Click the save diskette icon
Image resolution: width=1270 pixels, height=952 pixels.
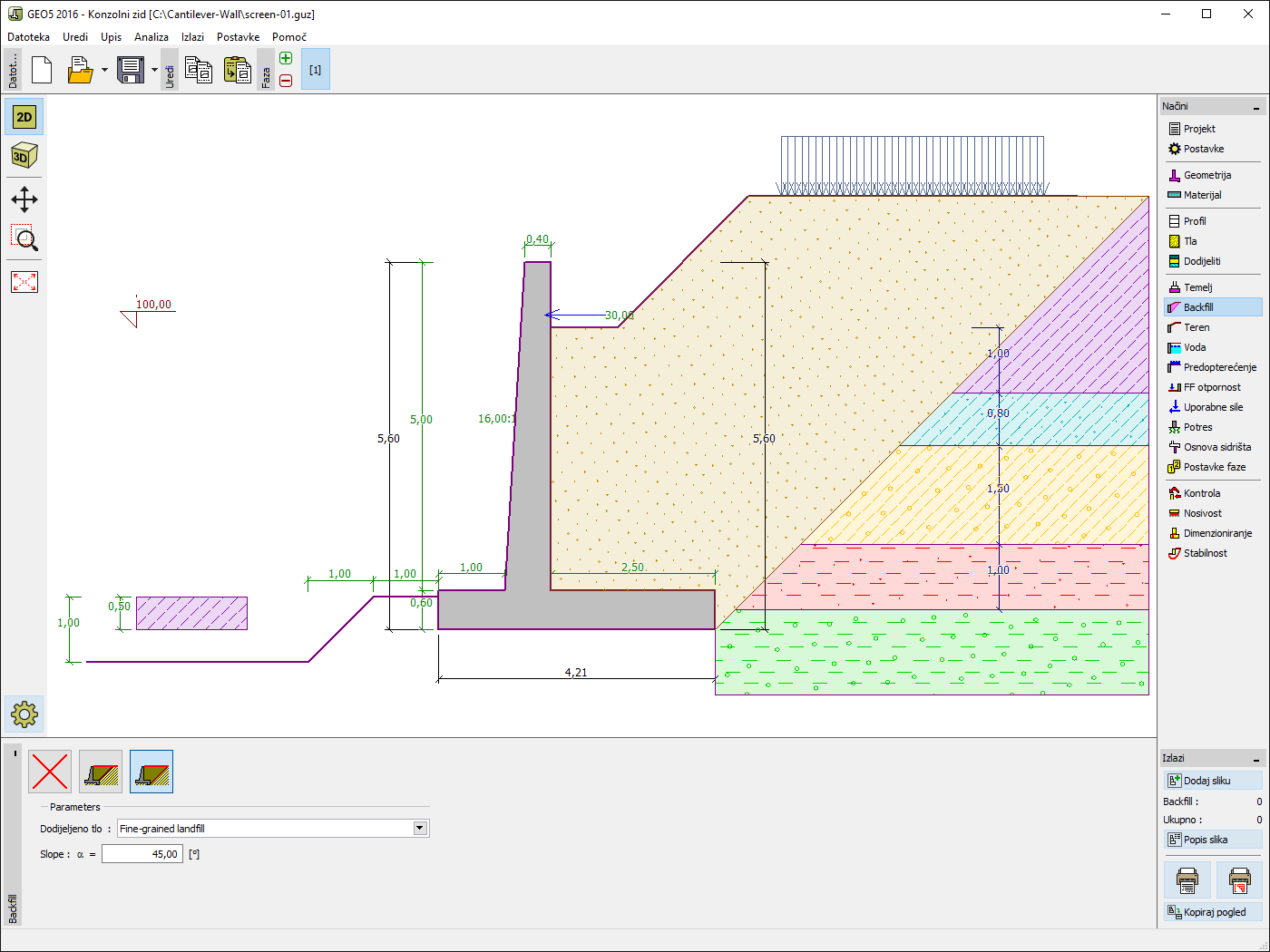[x=131, y=70]
